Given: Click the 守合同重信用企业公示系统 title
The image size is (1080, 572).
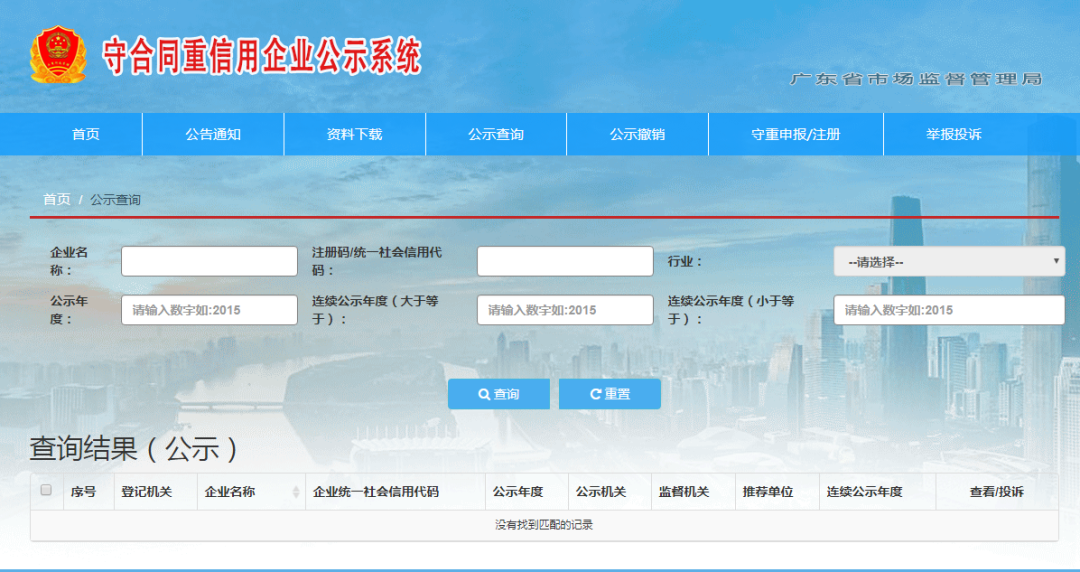Looking at the screenshot, I should 262,57.
